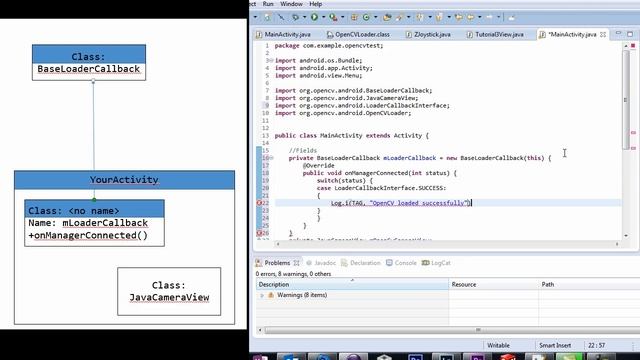Click the Back navigation arrow icon

[x=471, y=17]
